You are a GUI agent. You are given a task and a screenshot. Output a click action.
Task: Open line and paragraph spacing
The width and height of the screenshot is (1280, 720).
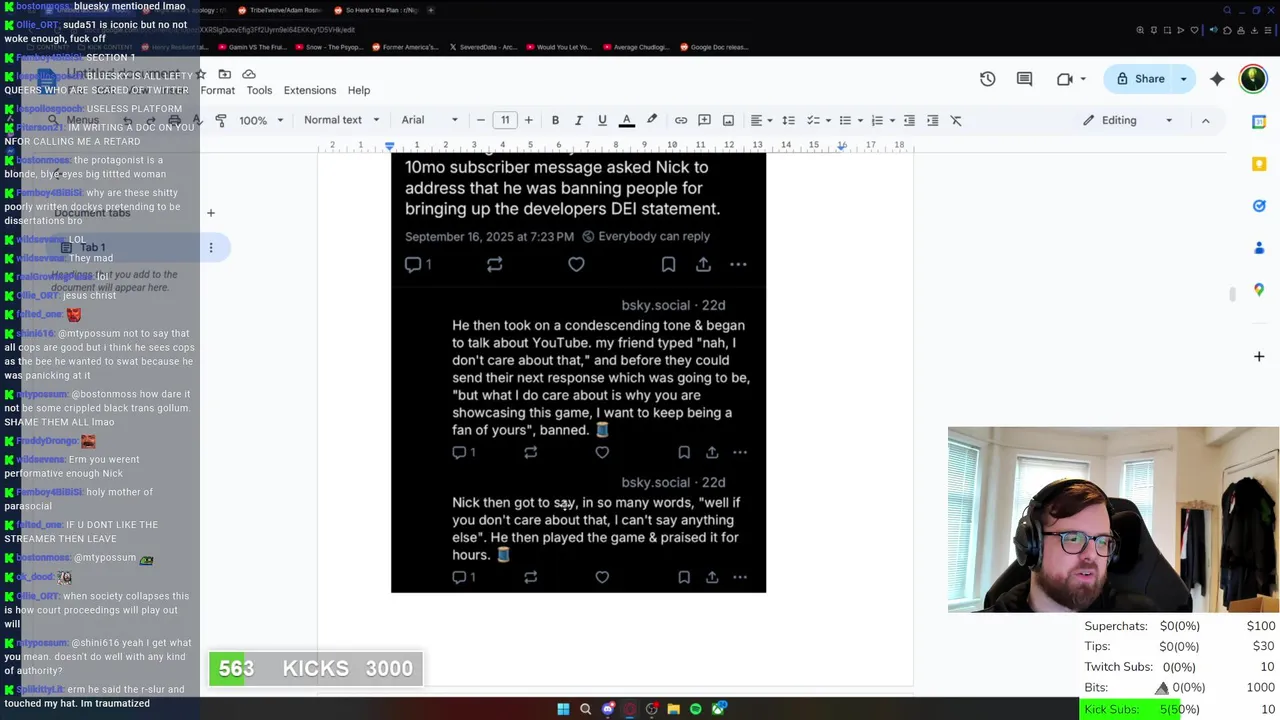(788, 120)
